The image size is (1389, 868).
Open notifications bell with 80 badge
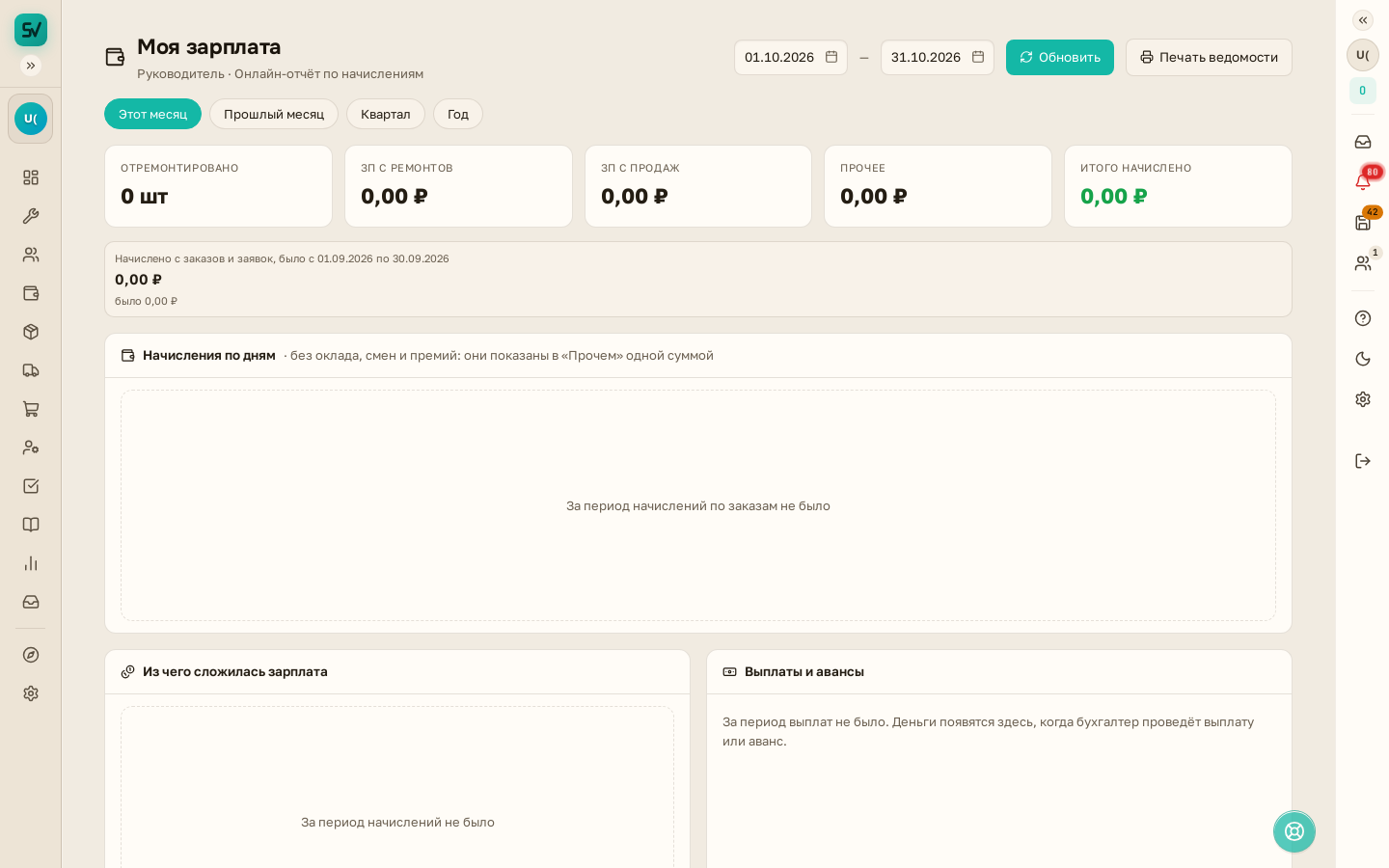tap(1363, 181)
